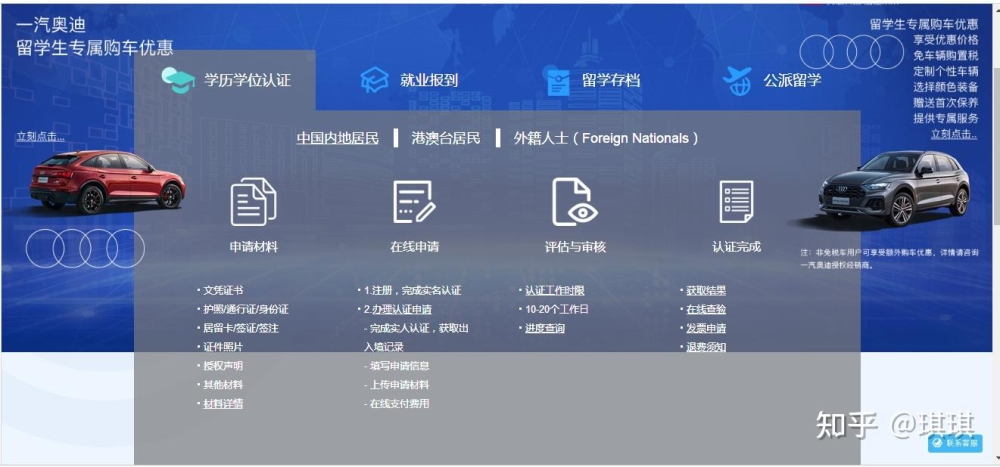Open the 获取结果 link
Image resolution: width=1000 pixels, height=467 pixels.
706,290
